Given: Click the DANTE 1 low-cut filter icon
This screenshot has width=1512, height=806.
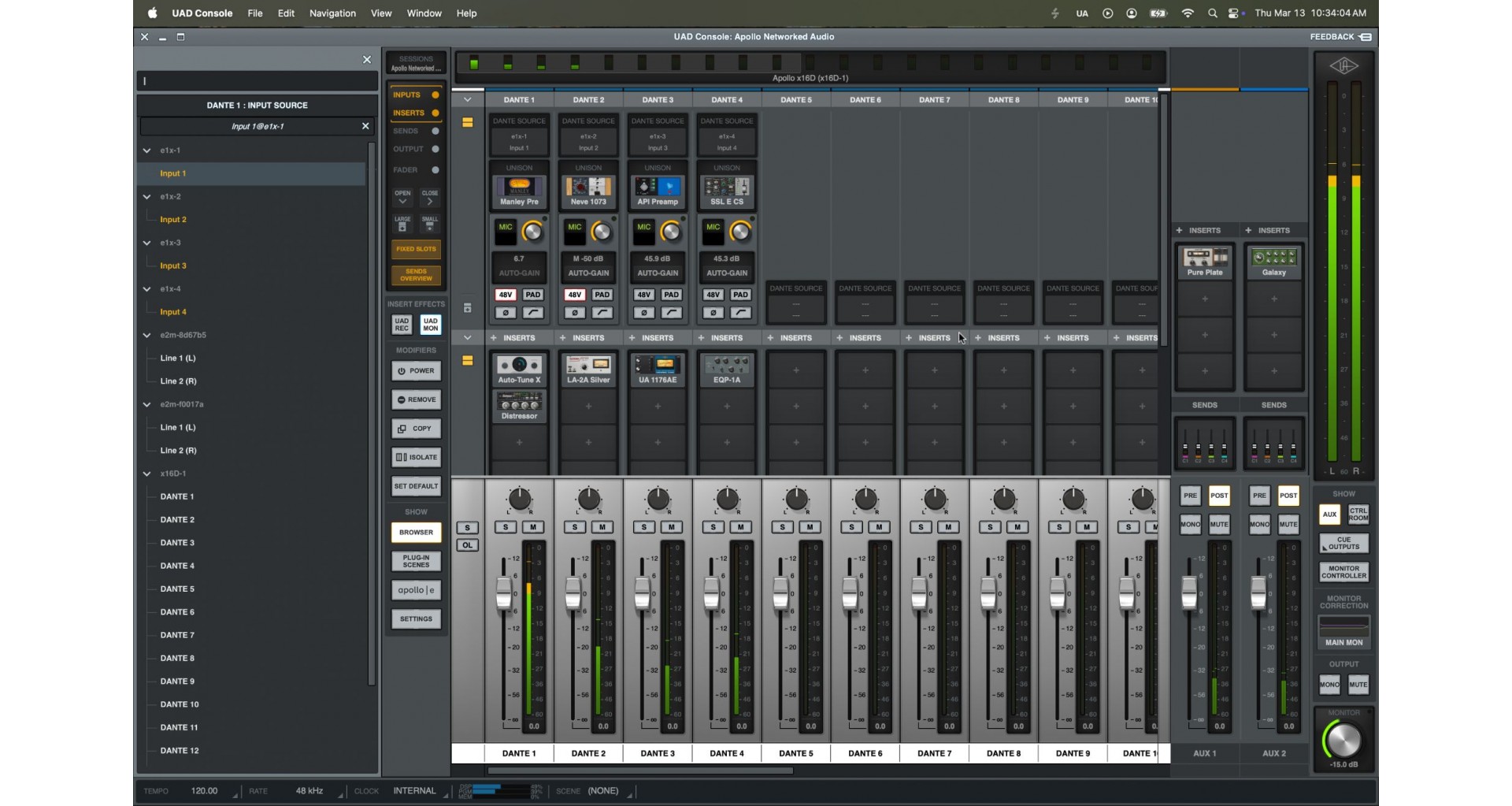Looking at the screenshot, I should click(533, 313).
